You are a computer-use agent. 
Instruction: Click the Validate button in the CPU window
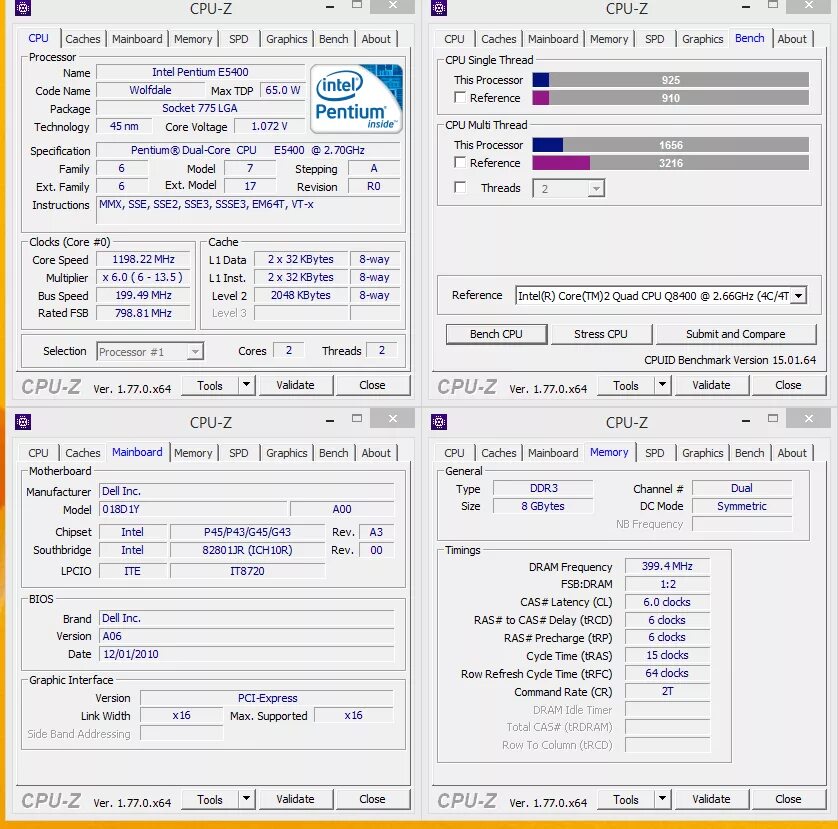(296, 385)
